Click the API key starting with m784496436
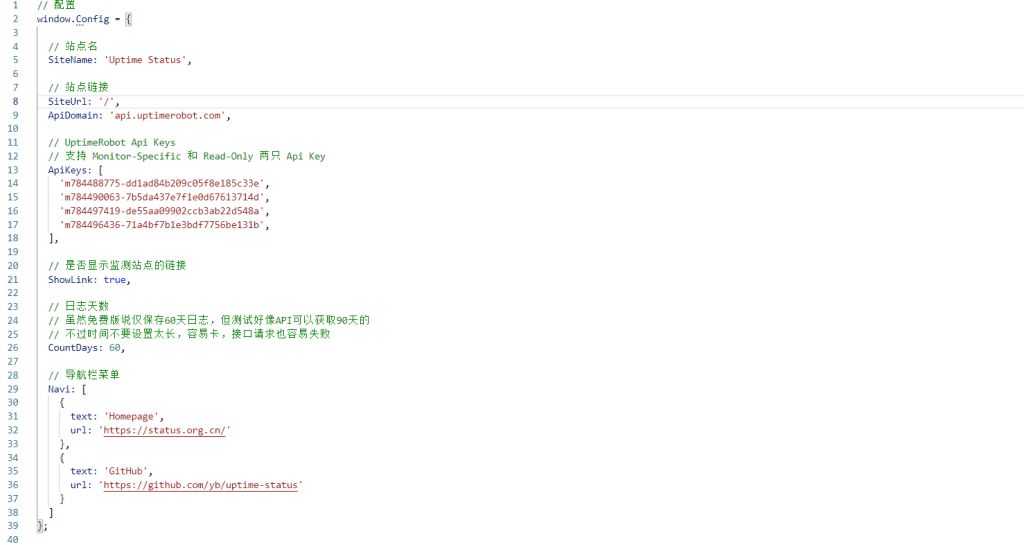 [162, 225]
